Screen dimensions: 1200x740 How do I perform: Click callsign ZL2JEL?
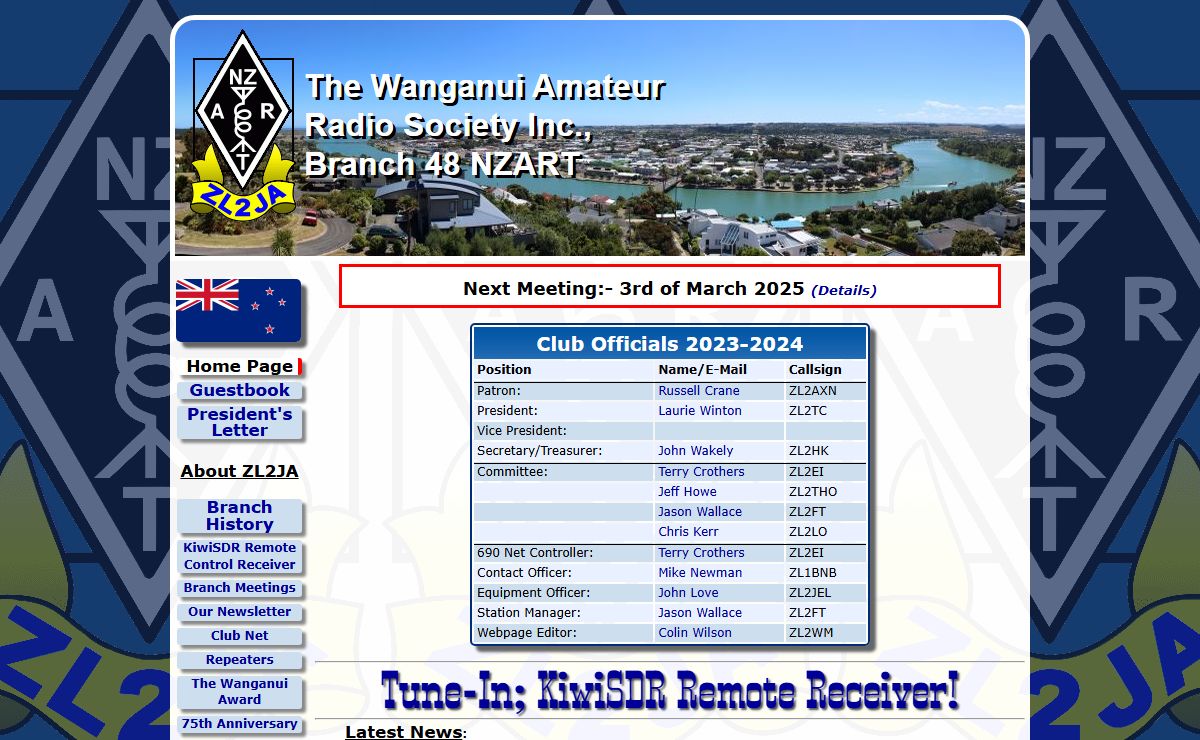click(x=810, y=593)
